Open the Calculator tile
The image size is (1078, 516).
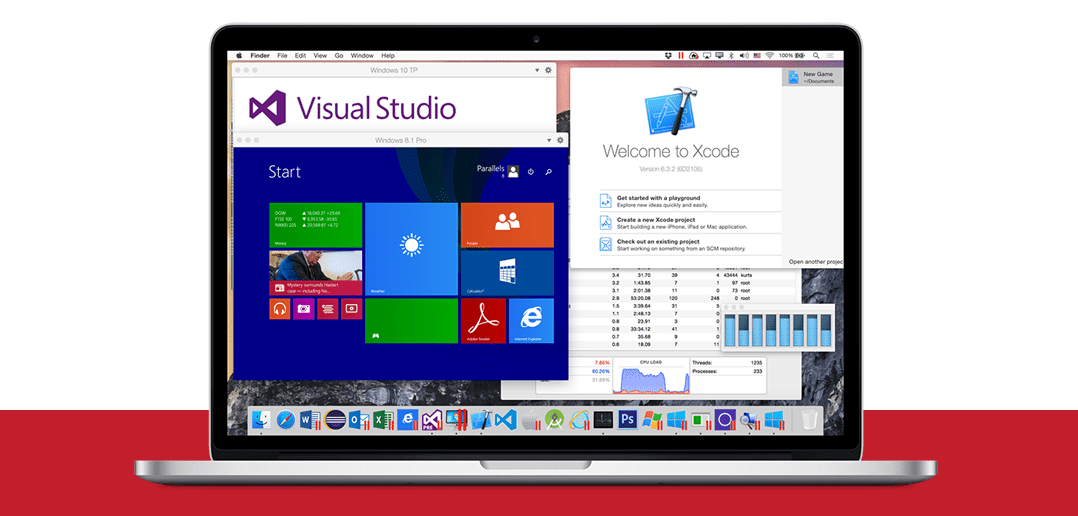[507, 273]
